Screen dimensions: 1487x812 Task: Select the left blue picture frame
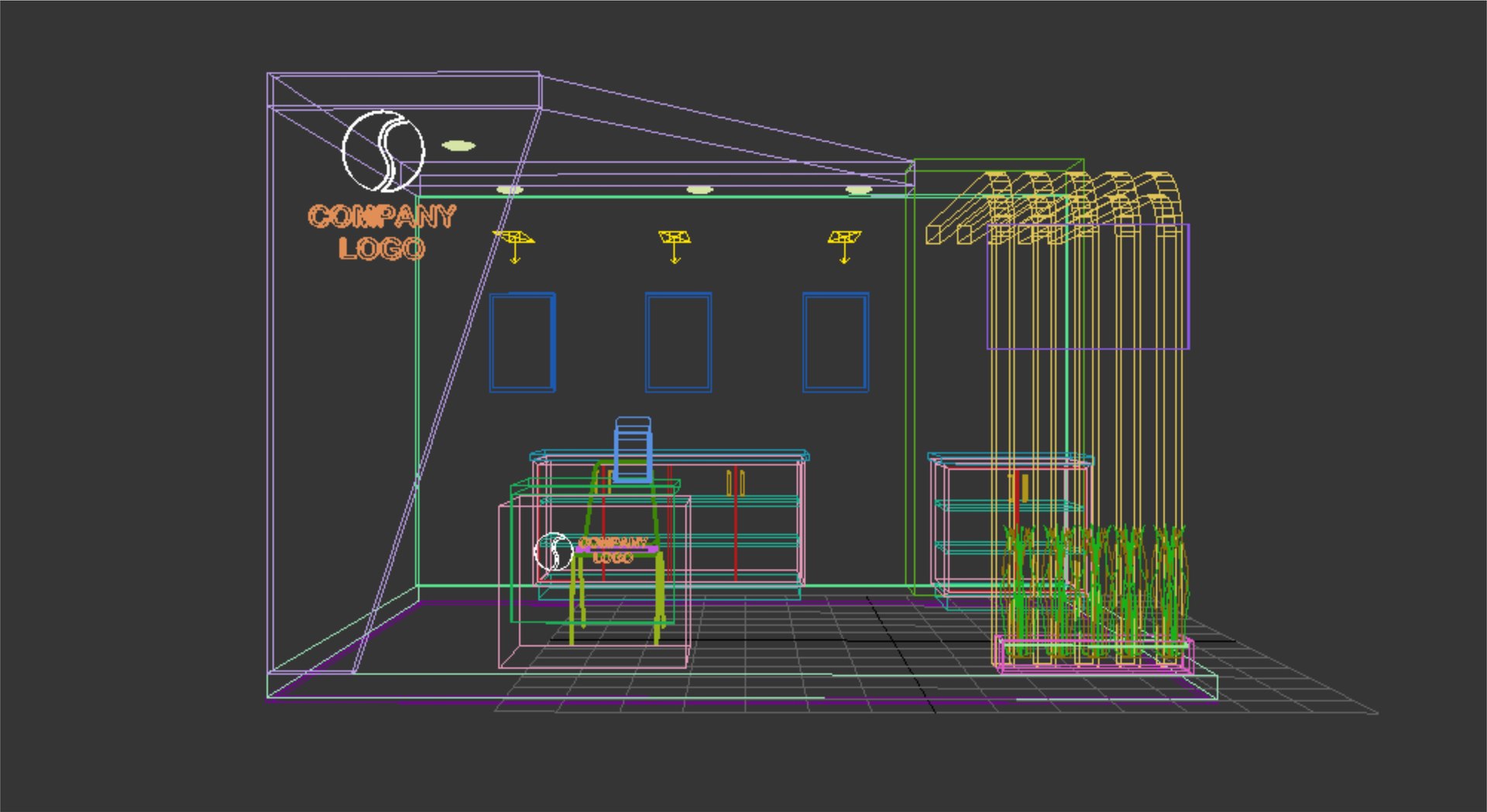pos(523,342)
